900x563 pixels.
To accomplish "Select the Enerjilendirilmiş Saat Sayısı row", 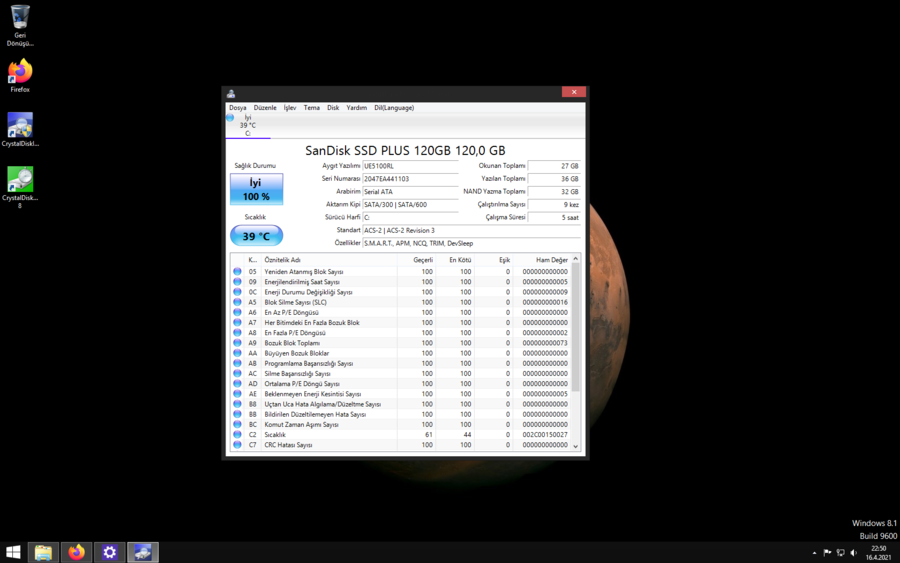I will pyautogui.click(x=401, y=282).
